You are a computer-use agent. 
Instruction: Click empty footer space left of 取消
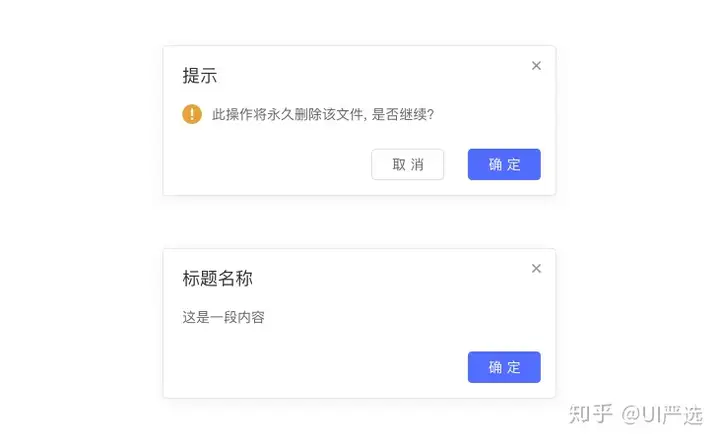(x=270, y=165)
